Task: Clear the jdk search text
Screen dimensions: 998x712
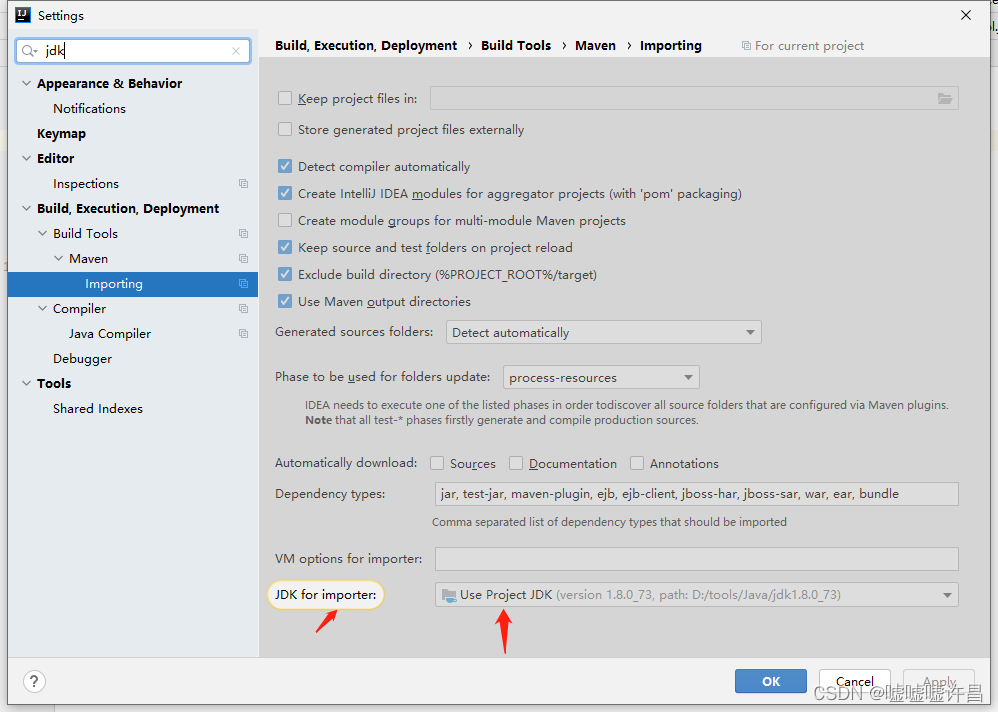Action: pyautogui.click(x=236, y=51)
